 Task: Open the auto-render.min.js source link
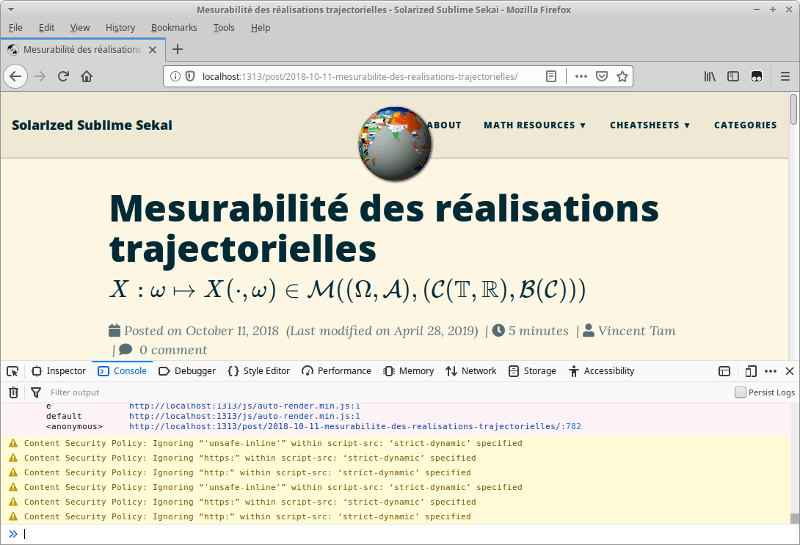pyautogui.click(x=245, y=416)
